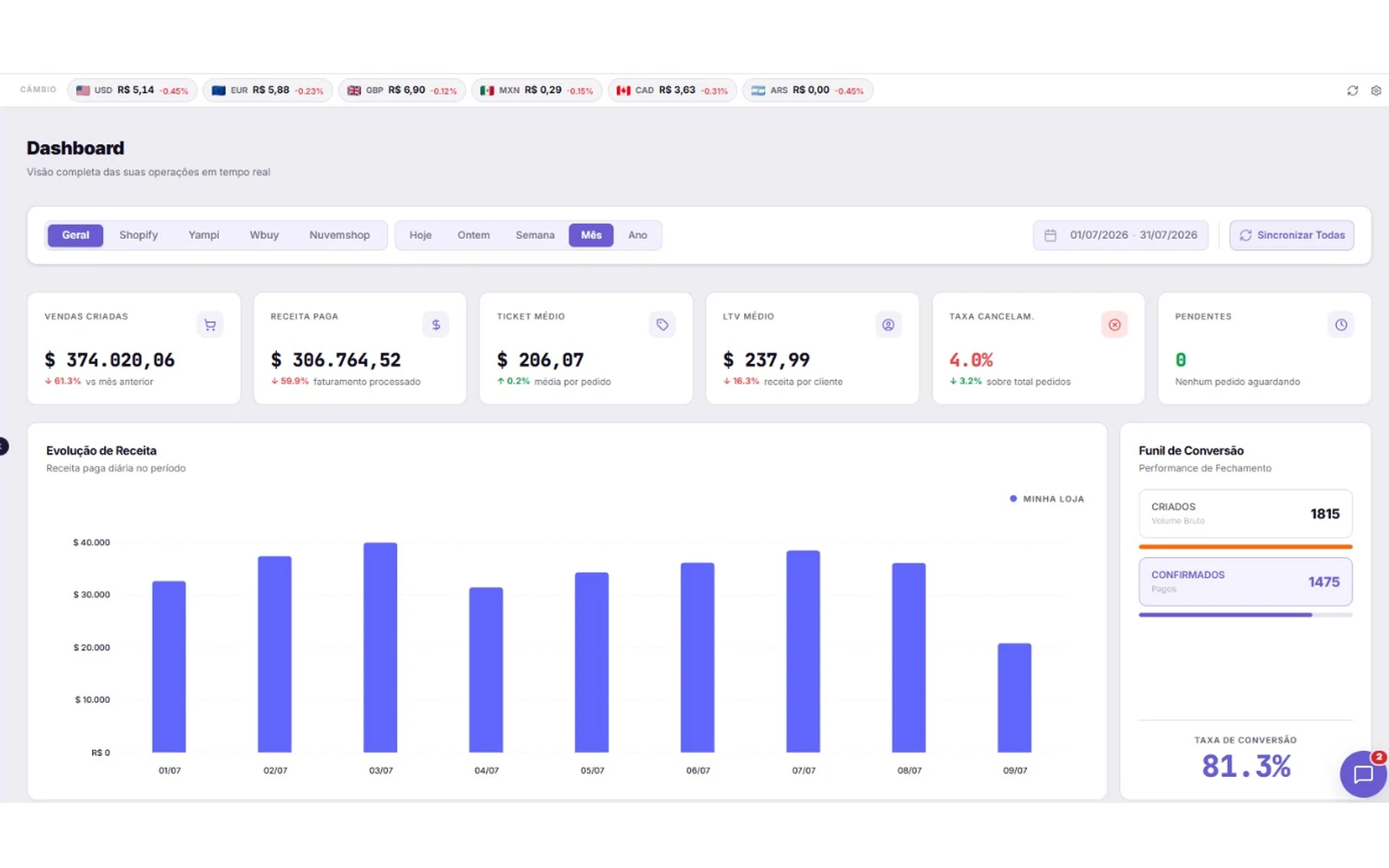Click the tag icon in Ticket Médio
This screenshot has width=1389, height=868.
click(x=662, y=325)
